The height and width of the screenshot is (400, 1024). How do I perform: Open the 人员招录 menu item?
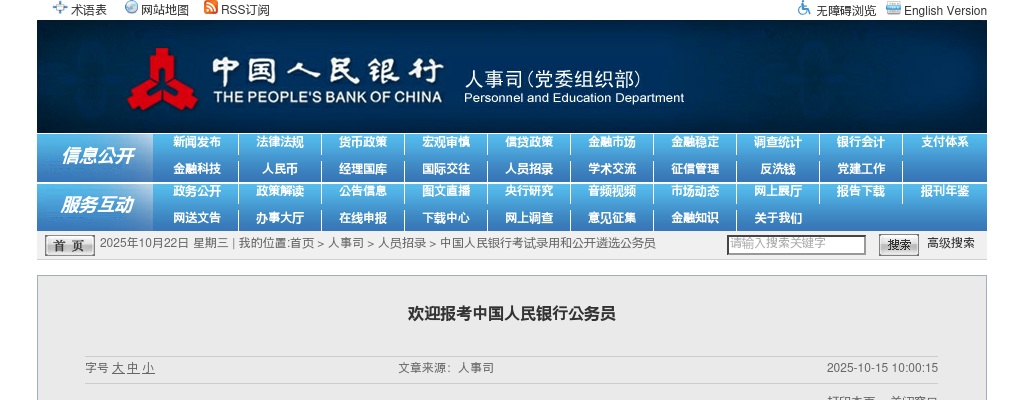pos(528,168)
